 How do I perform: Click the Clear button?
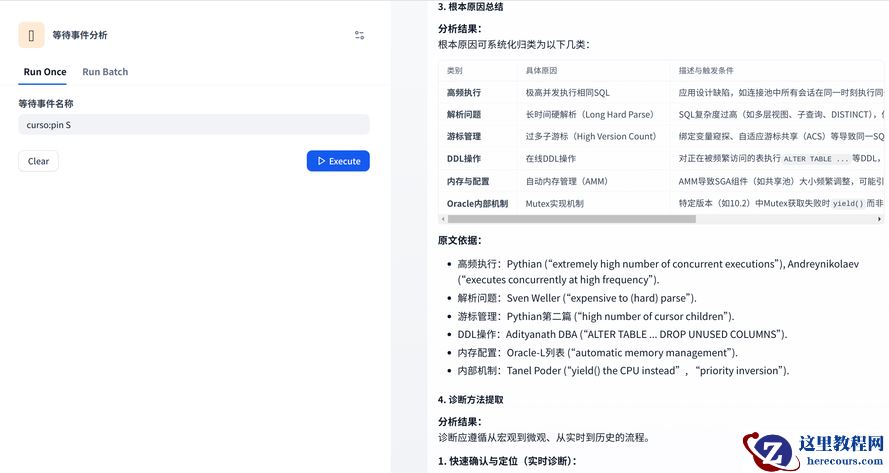[38, 161]
